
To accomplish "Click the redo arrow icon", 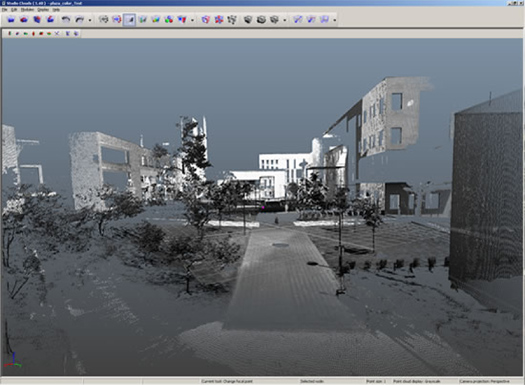I will tap(79, 20).
